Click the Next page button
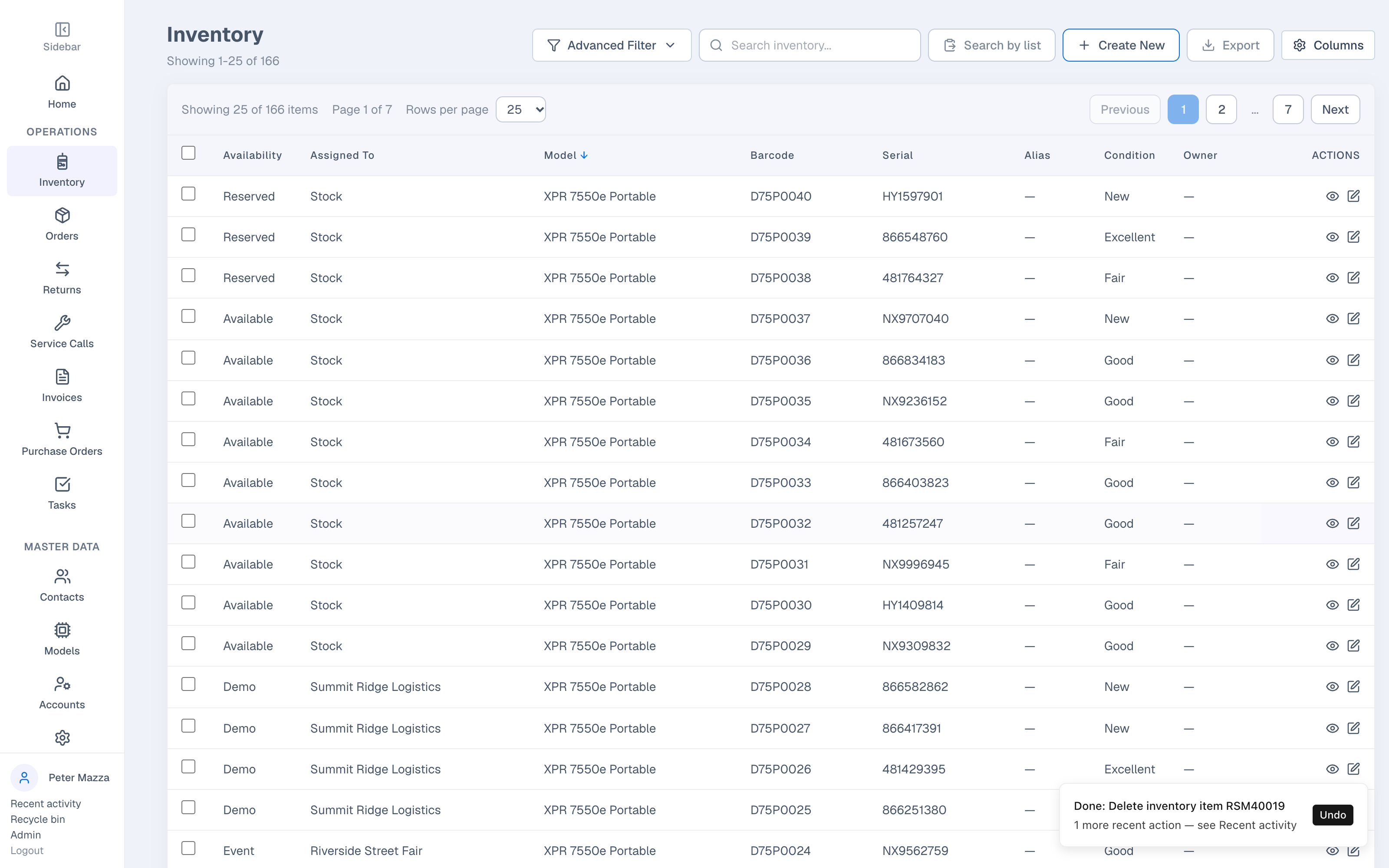The image size is (1389, 868). coord(1335,110)
